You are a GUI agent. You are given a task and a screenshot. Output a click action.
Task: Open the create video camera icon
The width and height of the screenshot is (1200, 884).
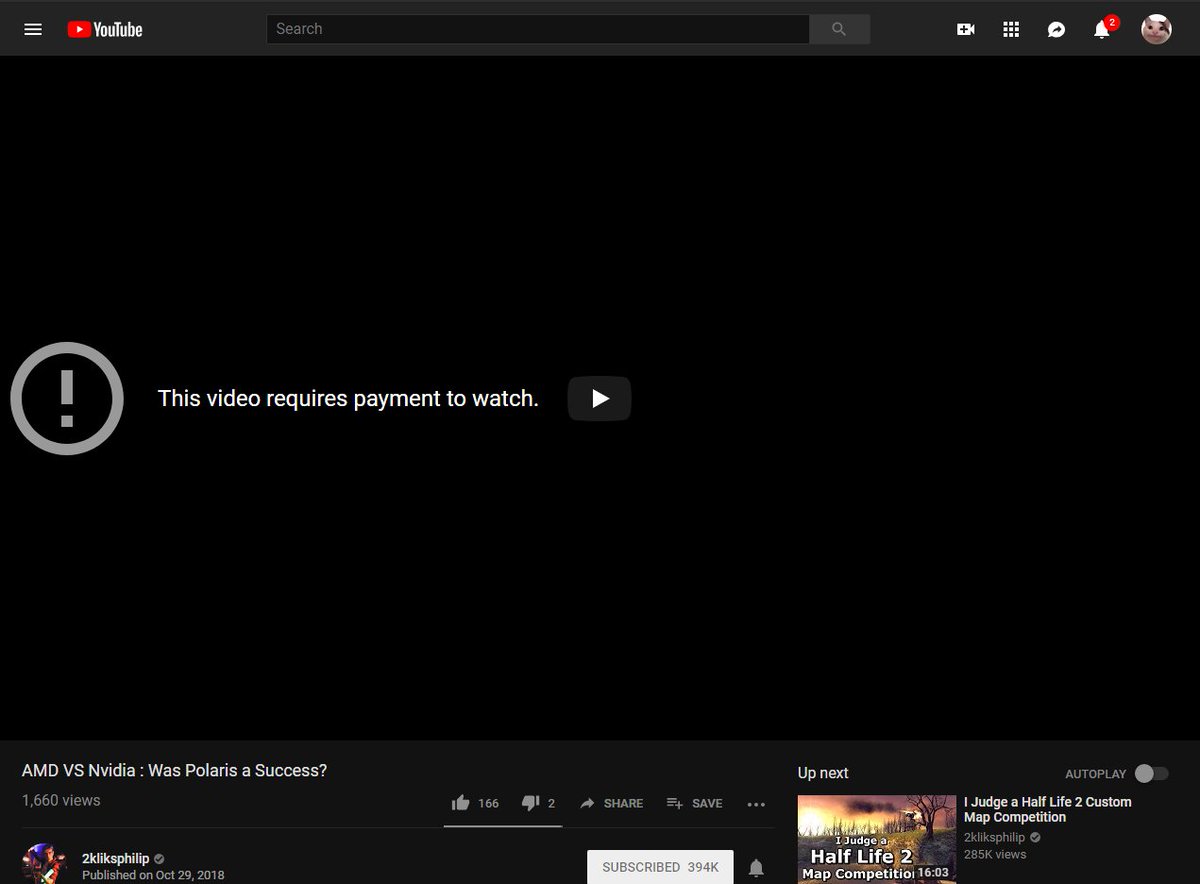point(966,29)
